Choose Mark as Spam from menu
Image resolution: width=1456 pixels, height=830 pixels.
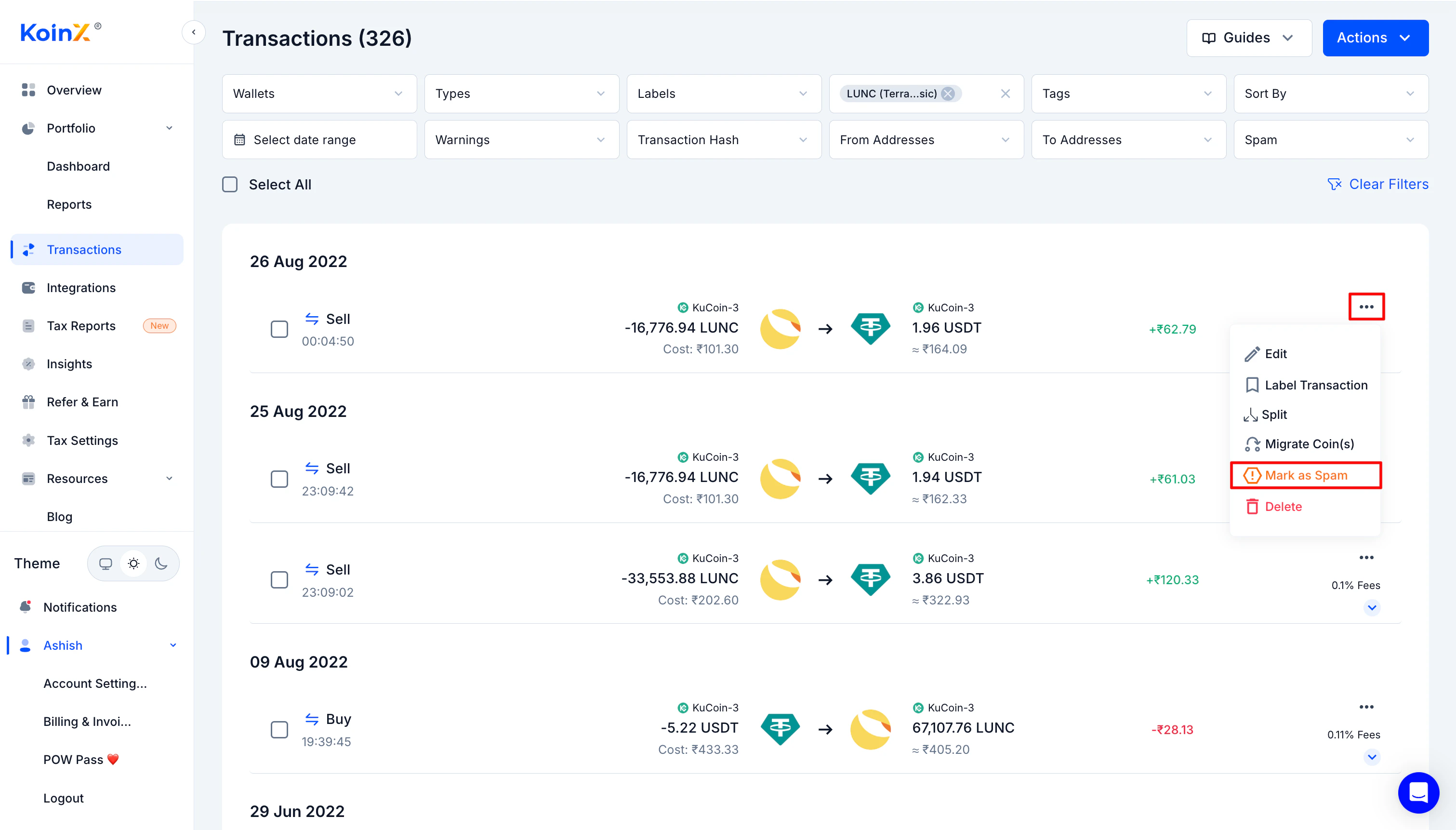tap(1305, 475)
